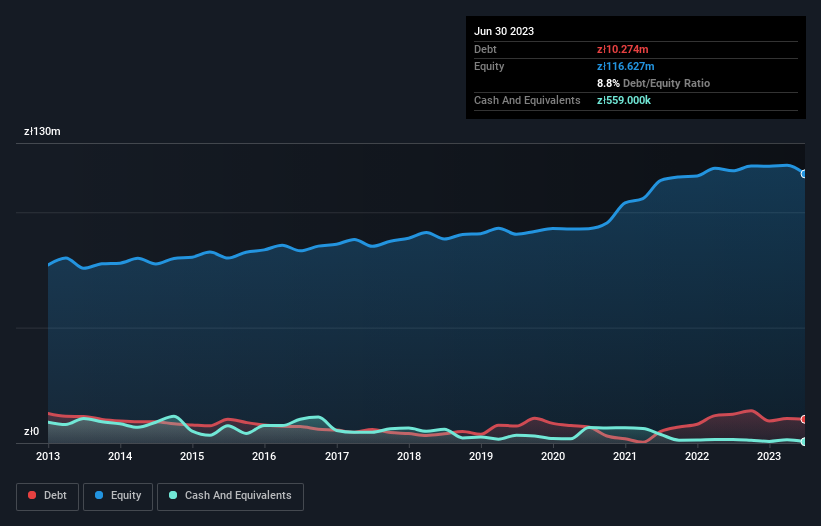821x526 pixels.
Task: Click the 2014 x-axis label
Action: [x=120, y=456]
